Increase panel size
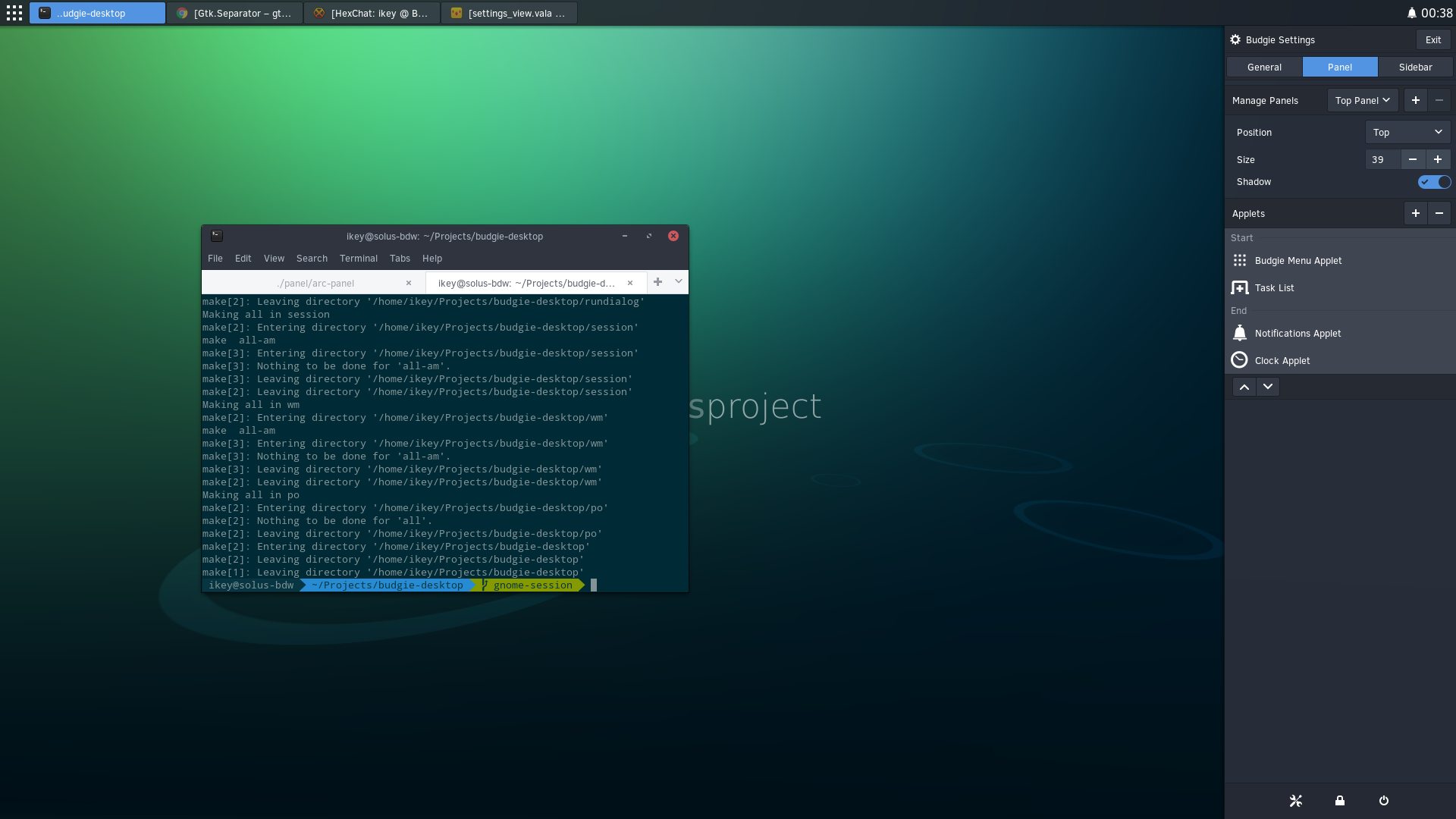This screenshot has width=1456, height=819. (x=1438, y=159)
